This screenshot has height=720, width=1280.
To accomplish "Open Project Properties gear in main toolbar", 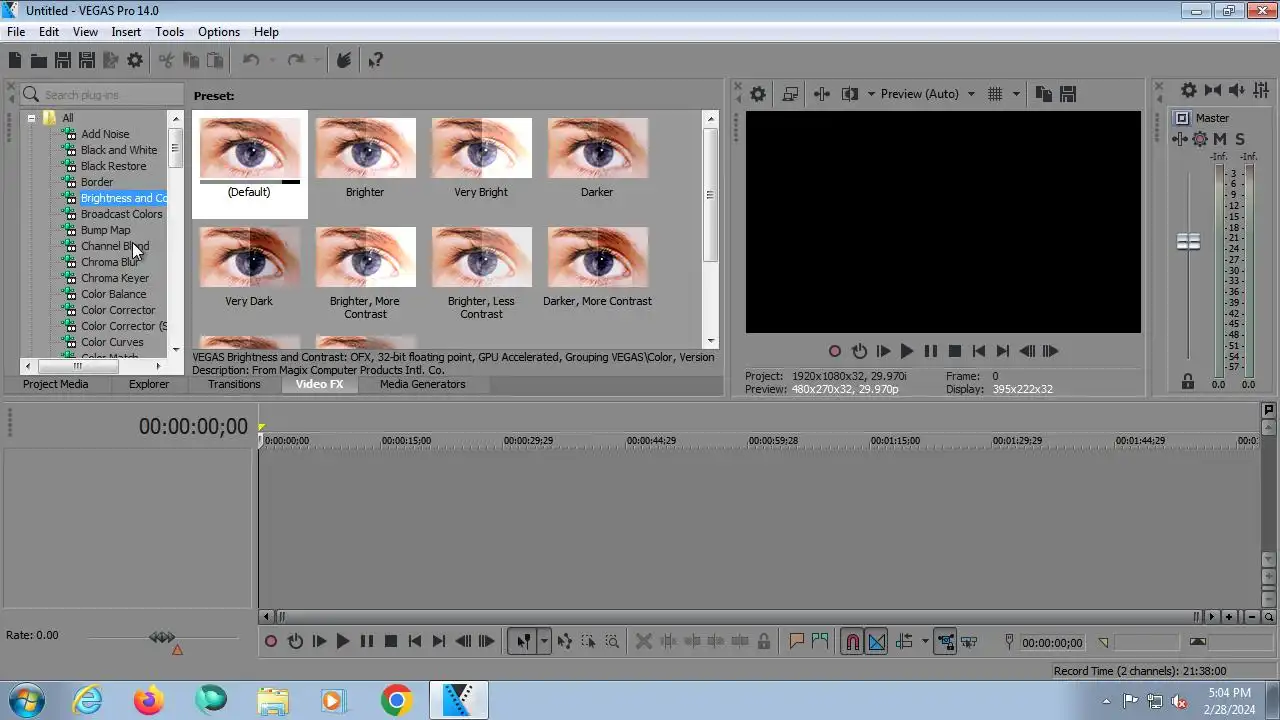I will (x=135, y=61).
